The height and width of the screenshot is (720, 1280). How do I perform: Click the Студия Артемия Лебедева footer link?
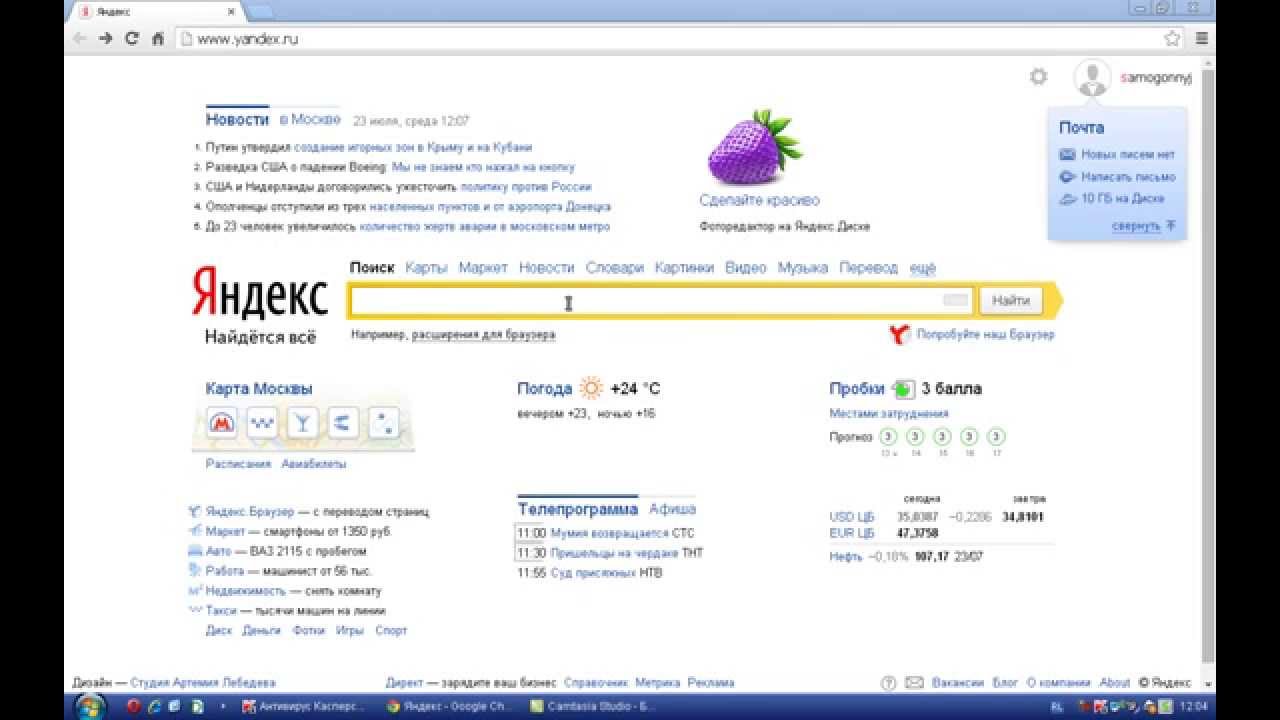tap(203, 683)
